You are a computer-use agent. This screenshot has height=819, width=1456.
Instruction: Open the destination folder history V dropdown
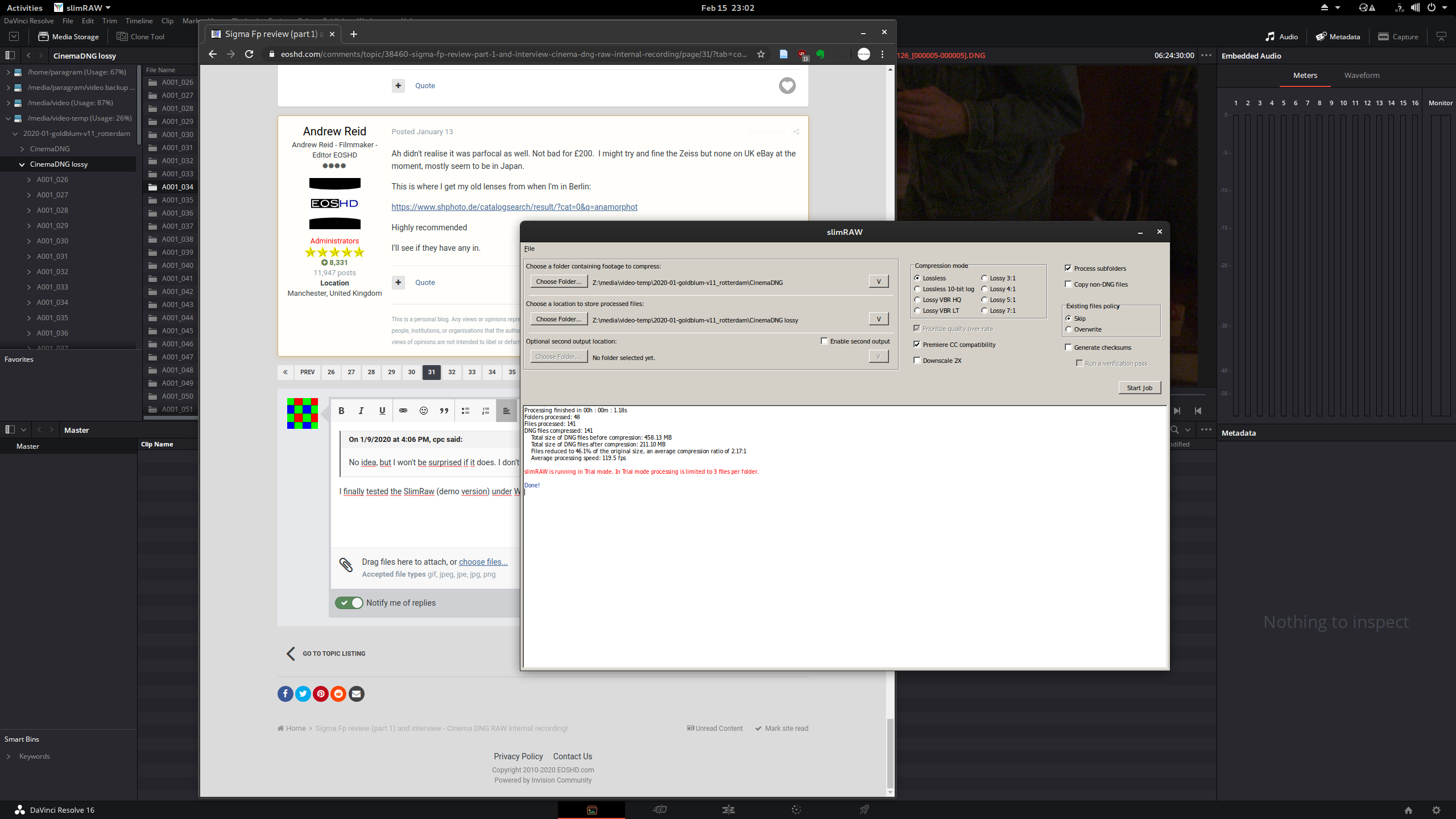(879, 319)
